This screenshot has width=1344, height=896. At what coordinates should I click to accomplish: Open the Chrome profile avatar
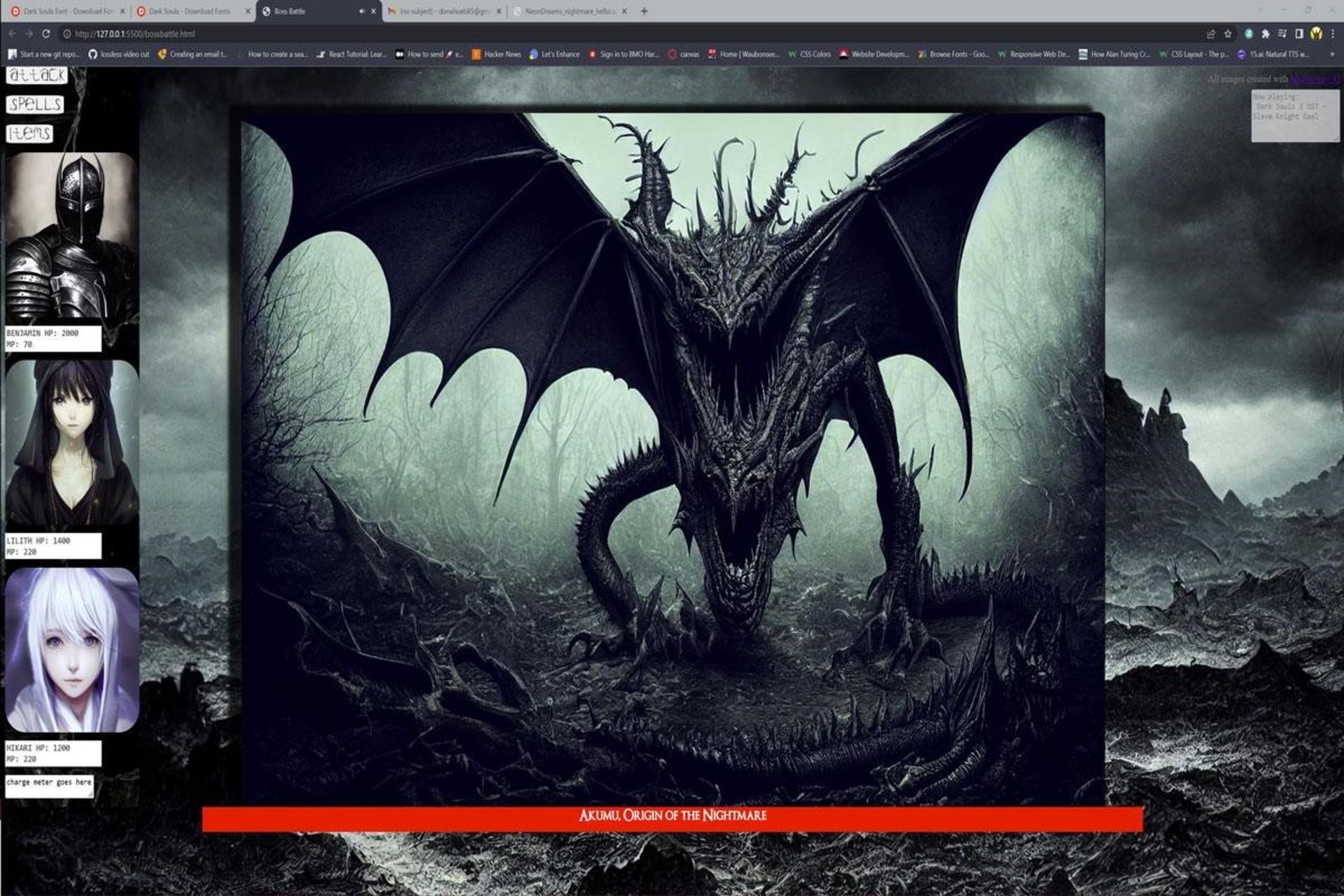tap(1316, 34)
